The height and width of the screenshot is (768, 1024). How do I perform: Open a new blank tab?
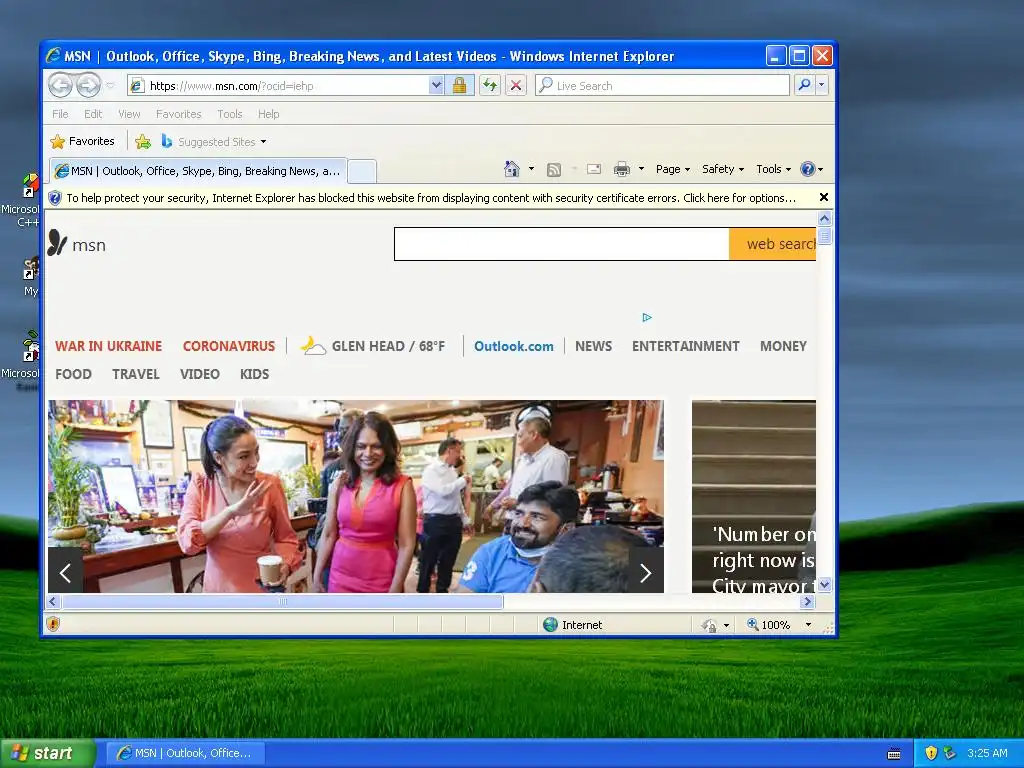362,171
